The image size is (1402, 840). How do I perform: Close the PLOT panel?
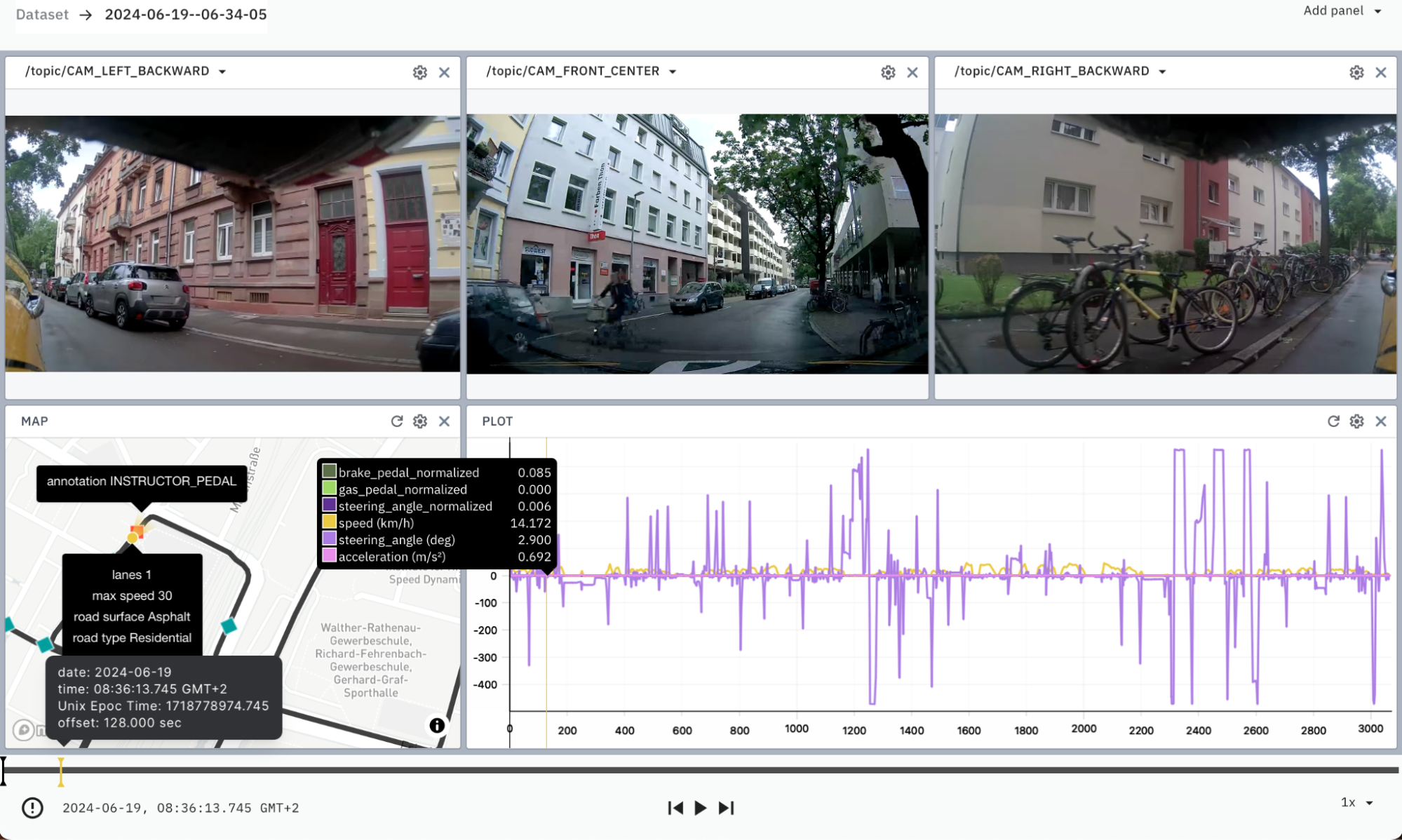point(1381,421)
